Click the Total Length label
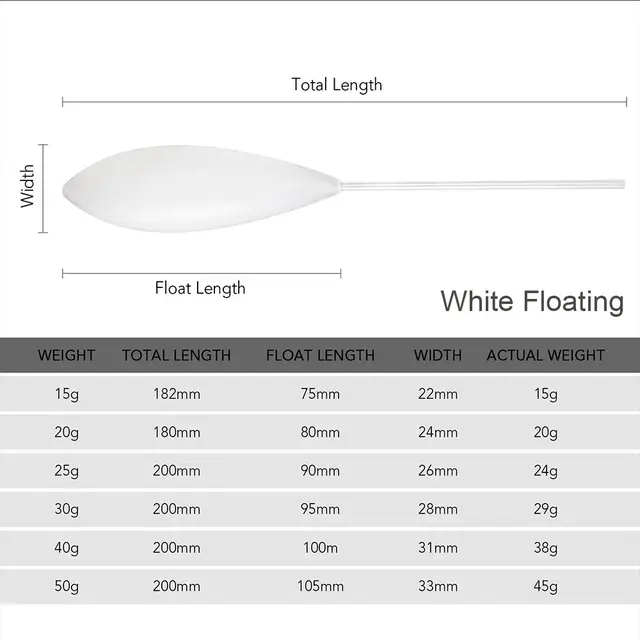Viewport: 640px width, 640px height. pyautogui.click(x=336, y=85)
